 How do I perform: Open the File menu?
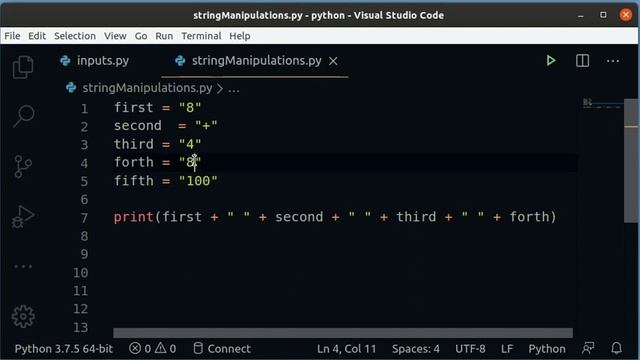pyautogui.click(x=12, y=36)
